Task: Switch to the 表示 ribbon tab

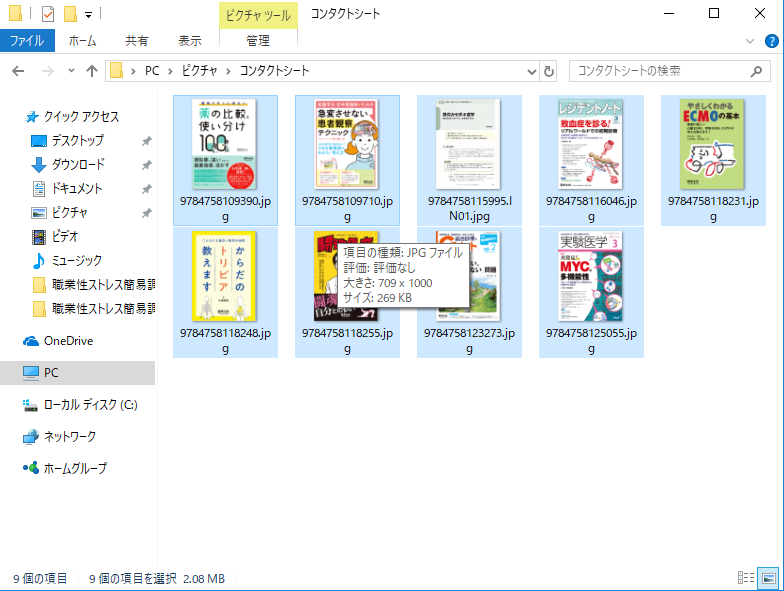Action: (190, 41)
